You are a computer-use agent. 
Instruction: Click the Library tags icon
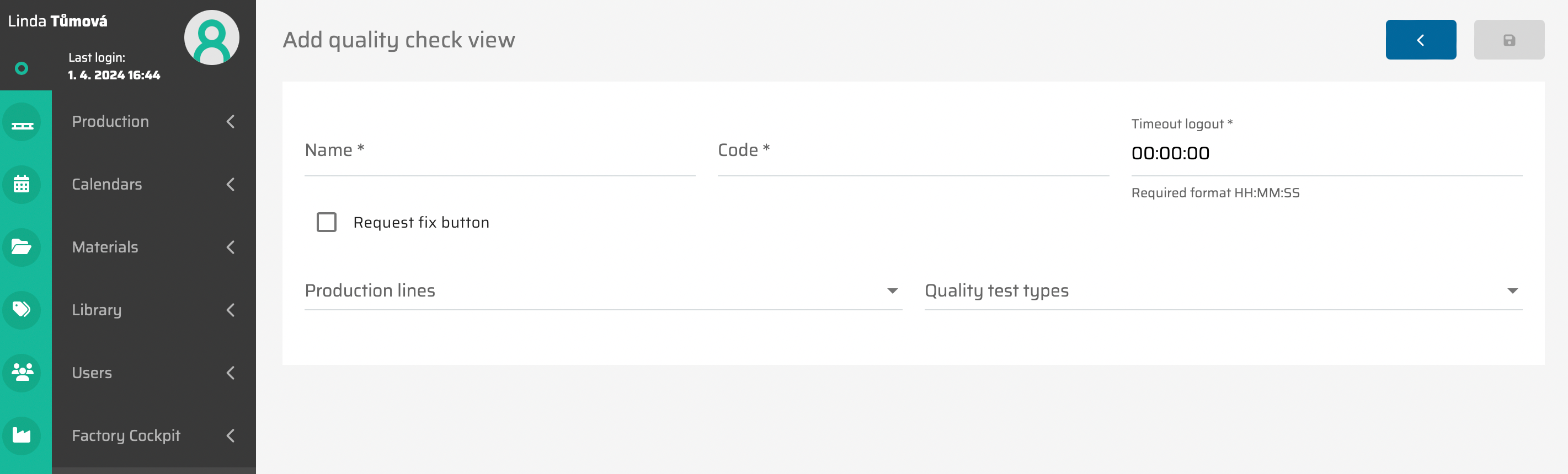[x=22, y=310]
